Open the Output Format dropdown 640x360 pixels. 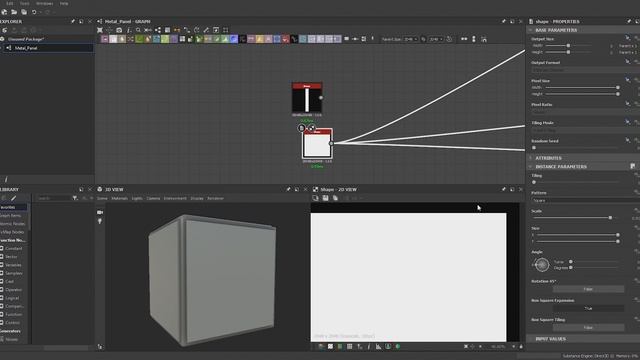[585, 70]
